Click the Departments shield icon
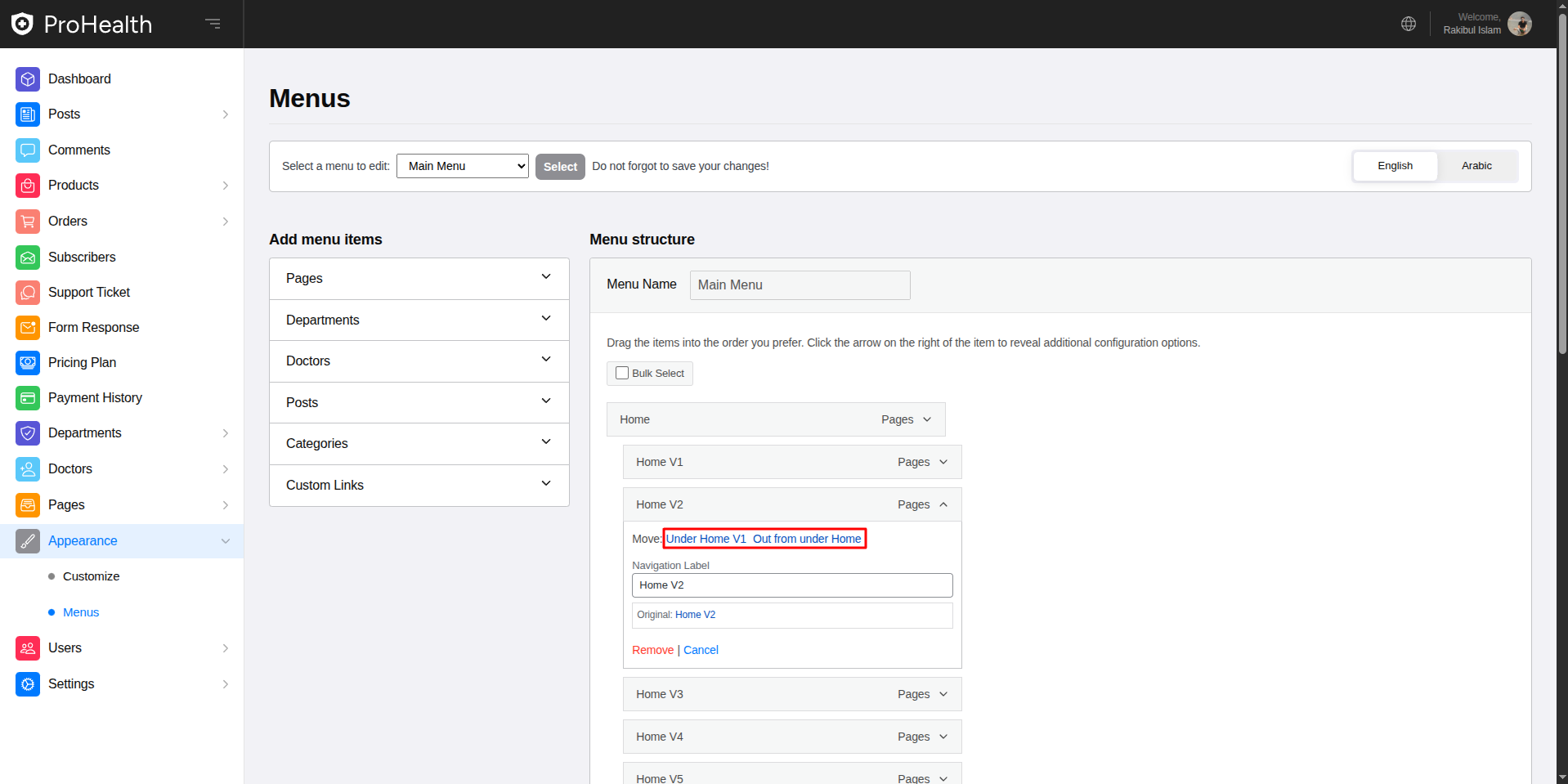1568x784 pixels. 28,433
